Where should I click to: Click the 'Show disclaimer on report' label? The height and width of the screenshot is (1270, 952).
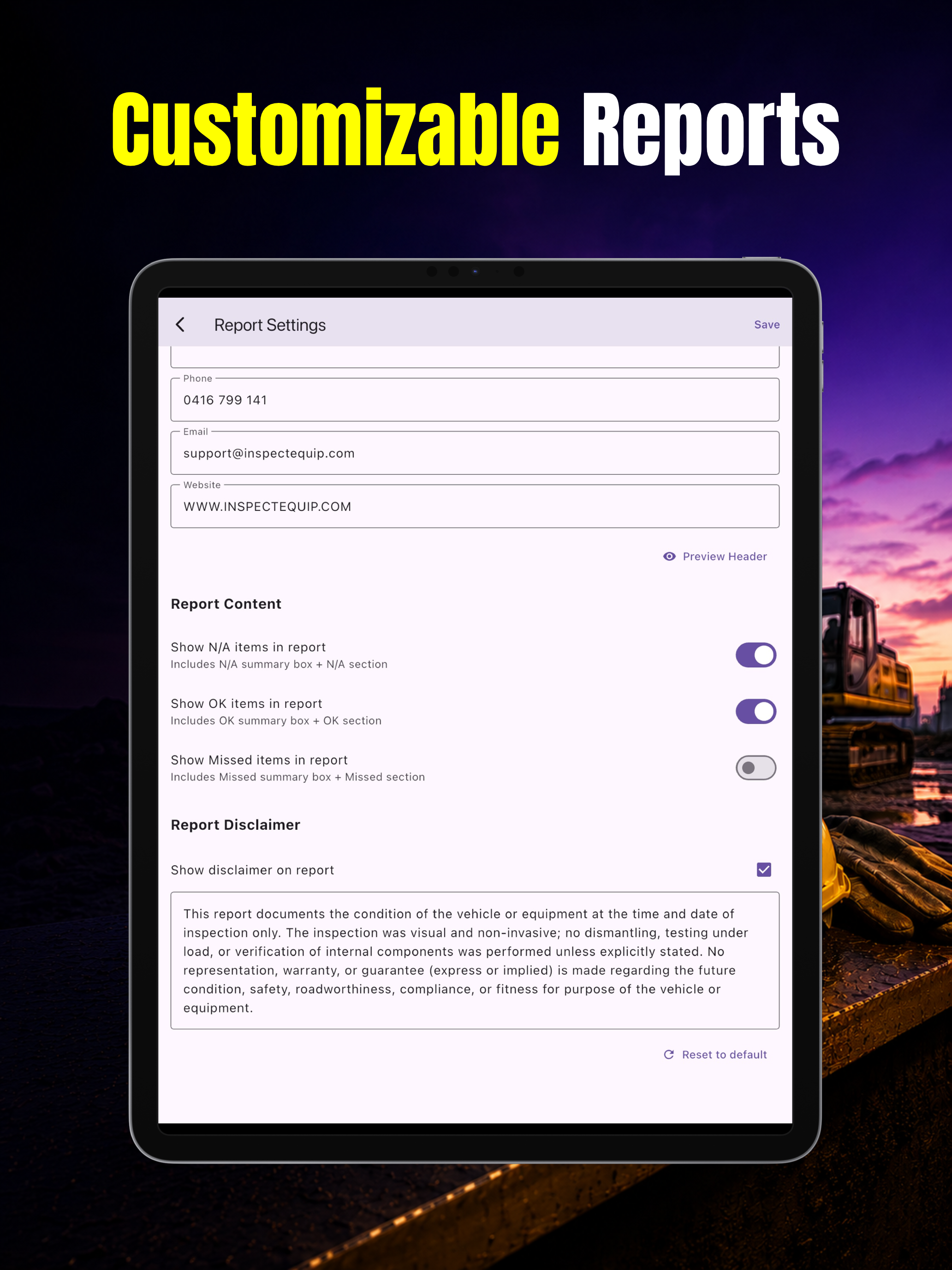click(252, 870)
